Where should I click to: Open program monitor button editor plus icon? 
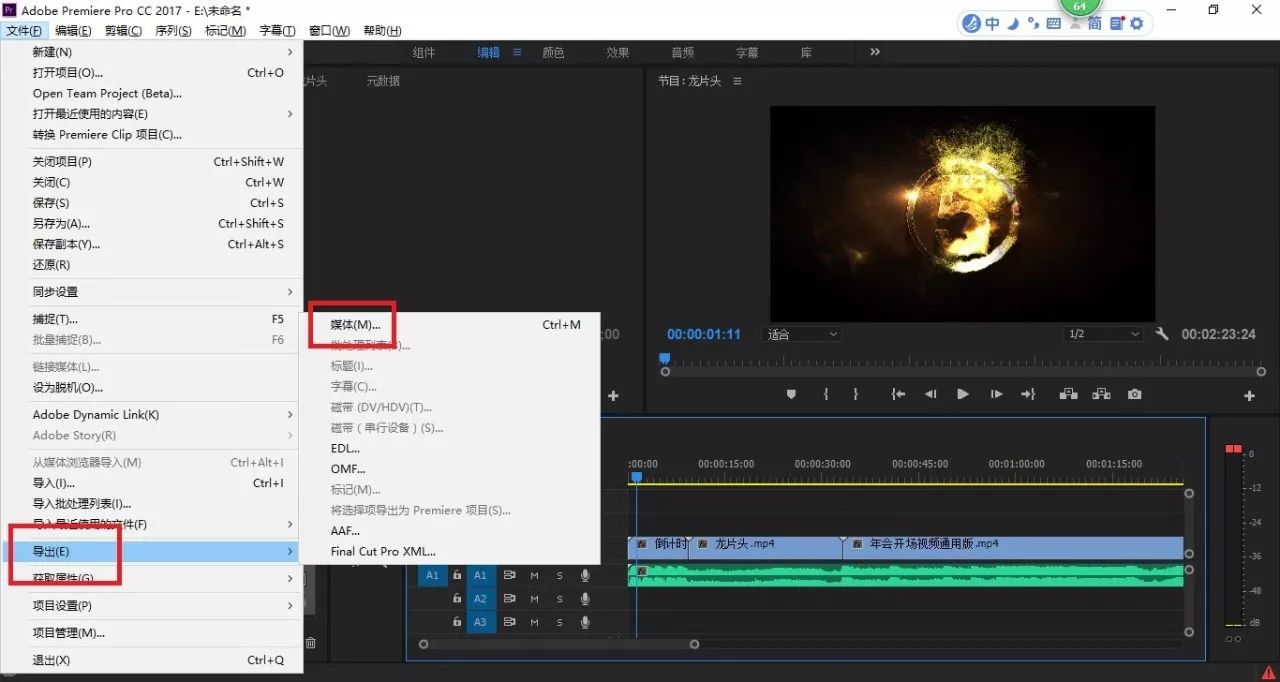point(1249,396)
